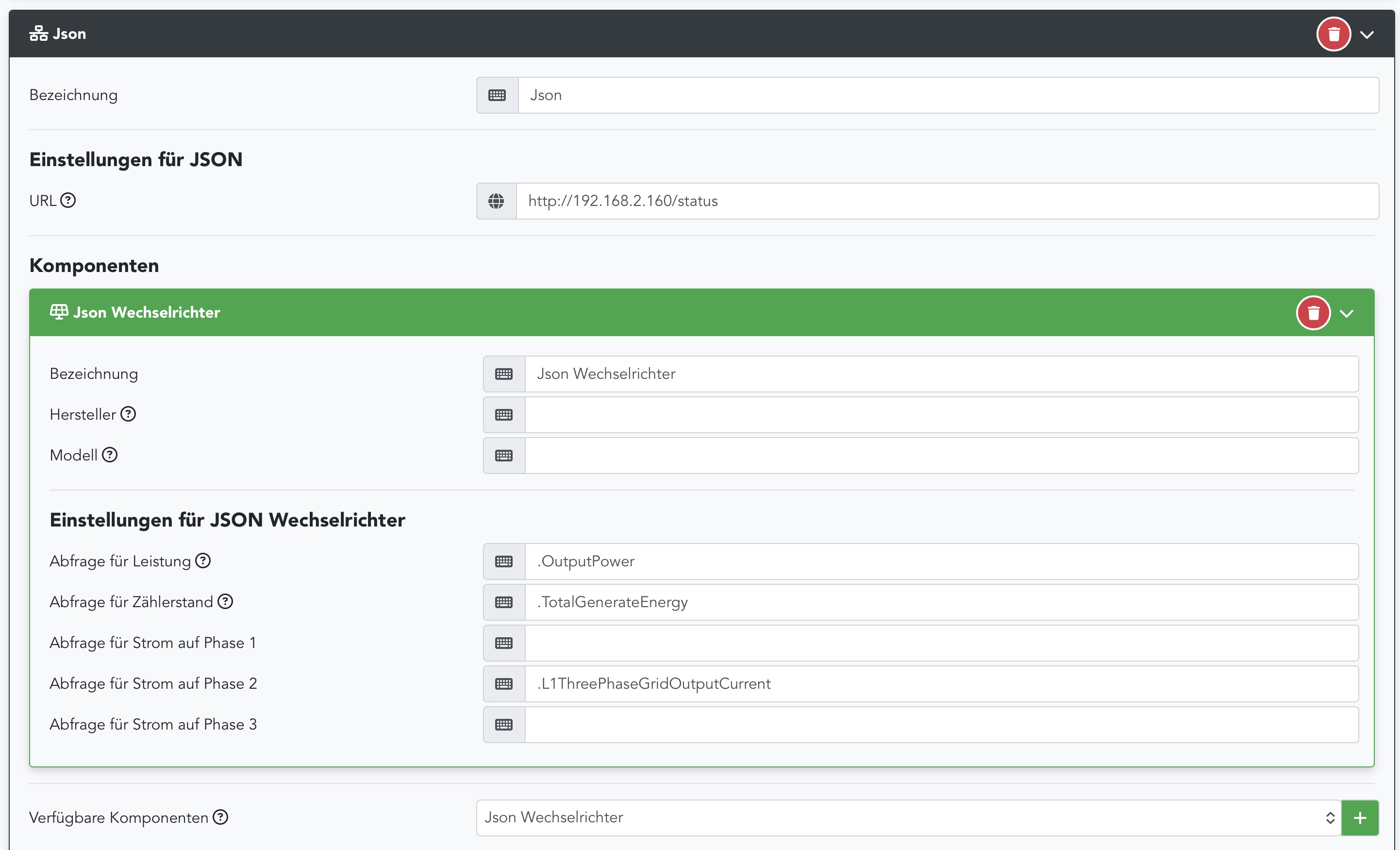Image resolution: width=1400 pixels, height=850 pixels.
Task: Click help icon next to URL label
Action: (68, 201)
